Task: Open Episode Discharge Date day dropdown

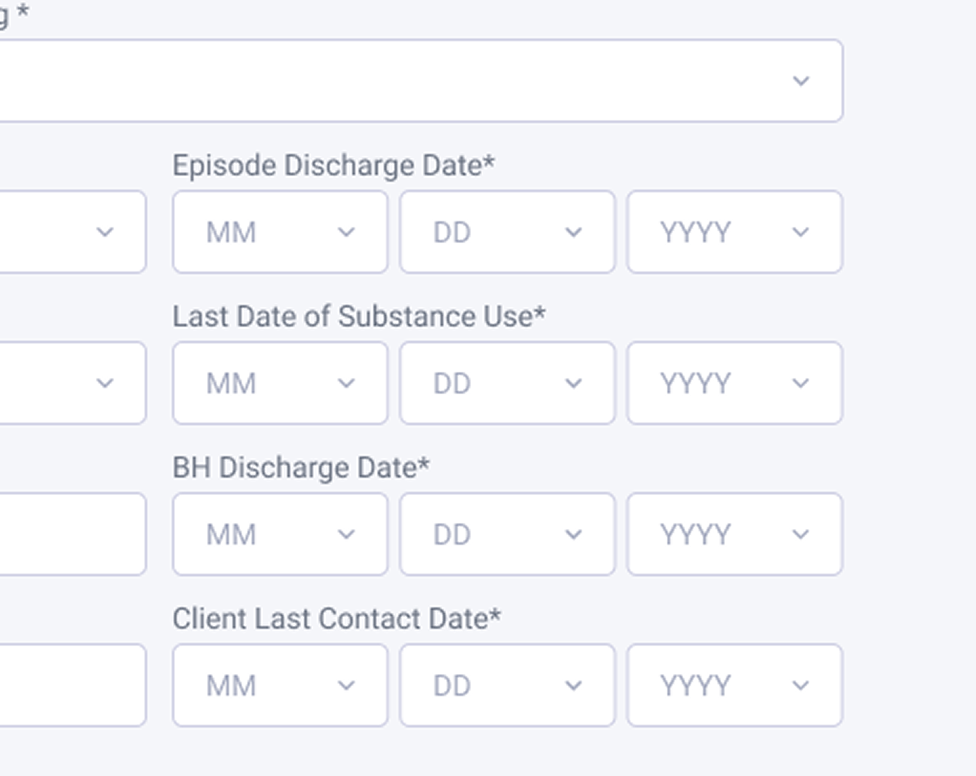Action: click(507, 232)
